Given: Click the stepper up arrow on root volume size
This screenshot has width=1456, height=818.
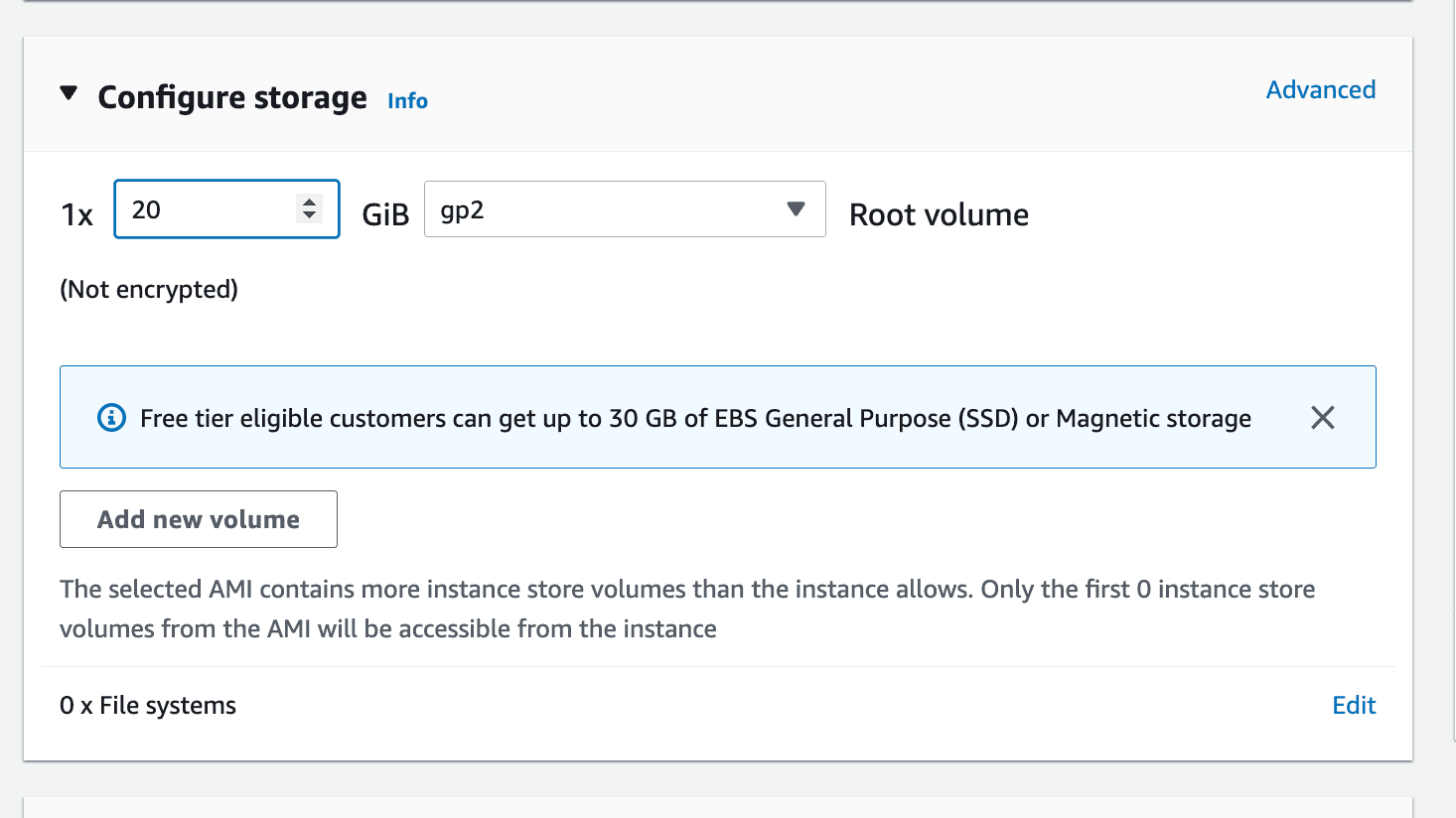Looking at the screenshot, I should pyautogui.click(x=309, y=202).
